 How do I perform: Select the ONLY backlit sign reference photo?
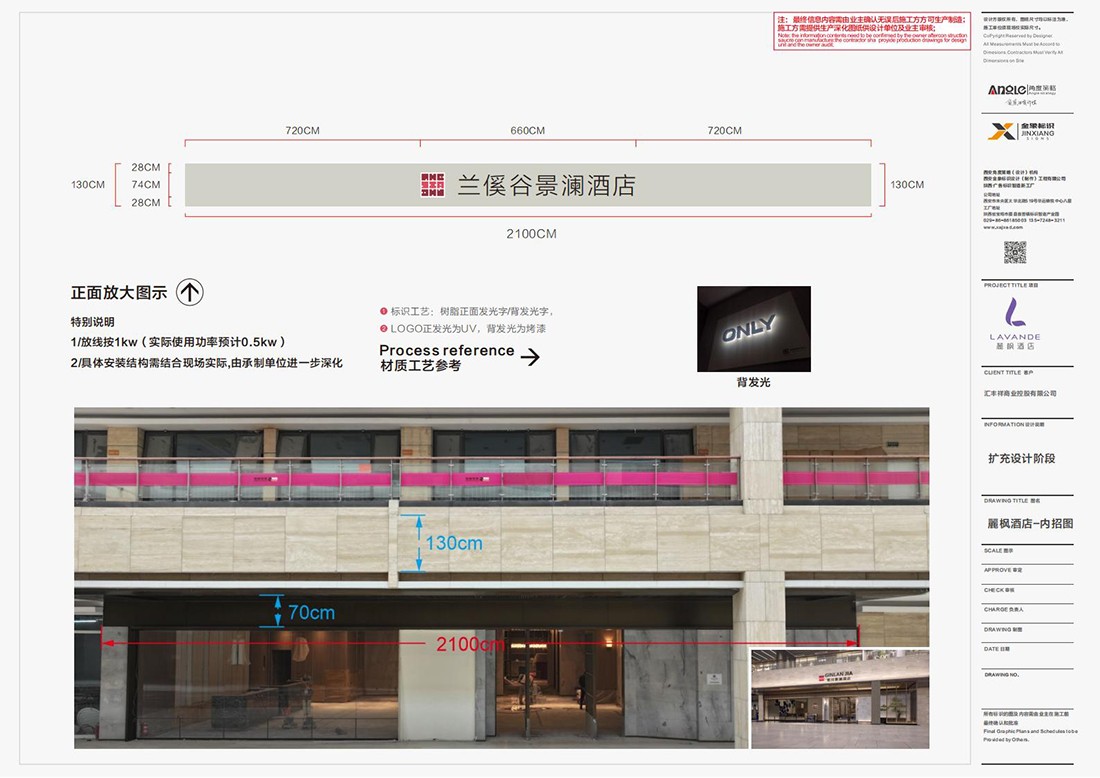[x=753, y=329]
